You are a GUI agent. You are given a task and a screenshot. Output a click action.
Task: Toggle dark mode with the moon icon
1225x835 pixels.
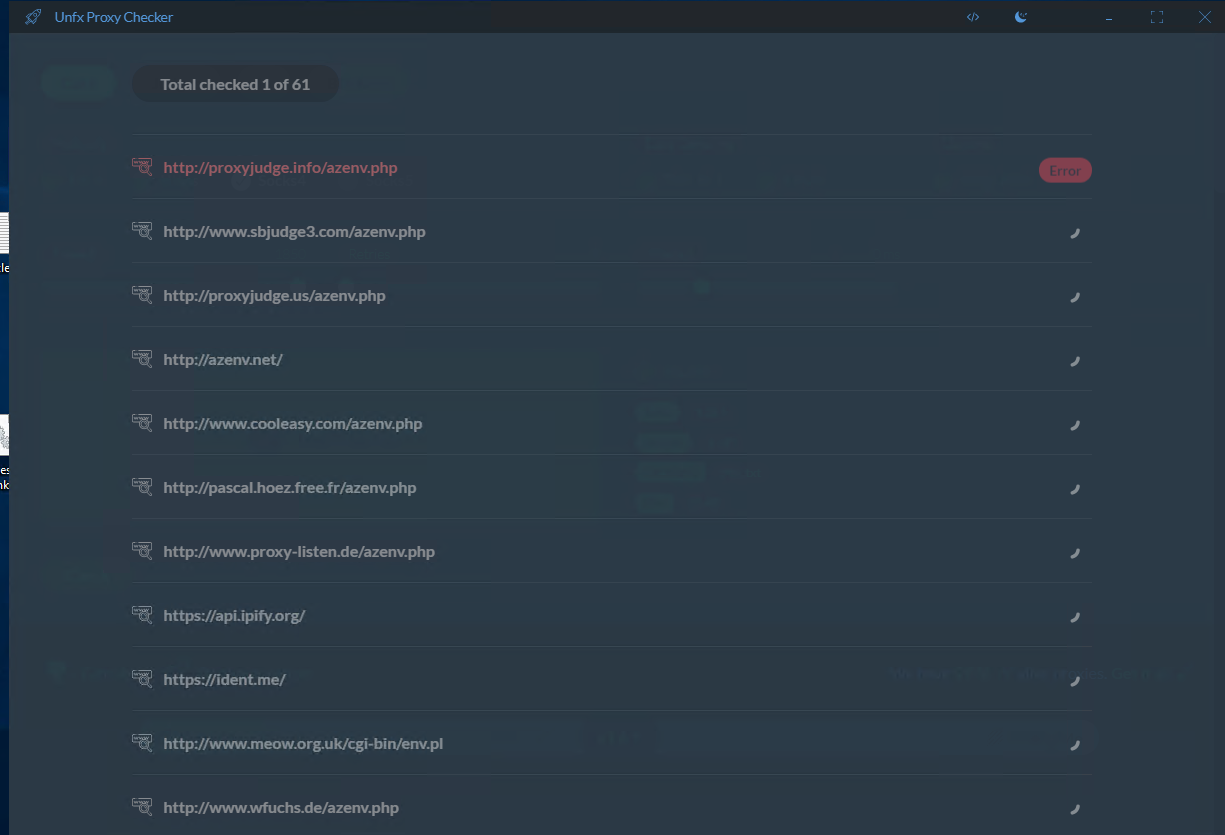[1020, 17]
